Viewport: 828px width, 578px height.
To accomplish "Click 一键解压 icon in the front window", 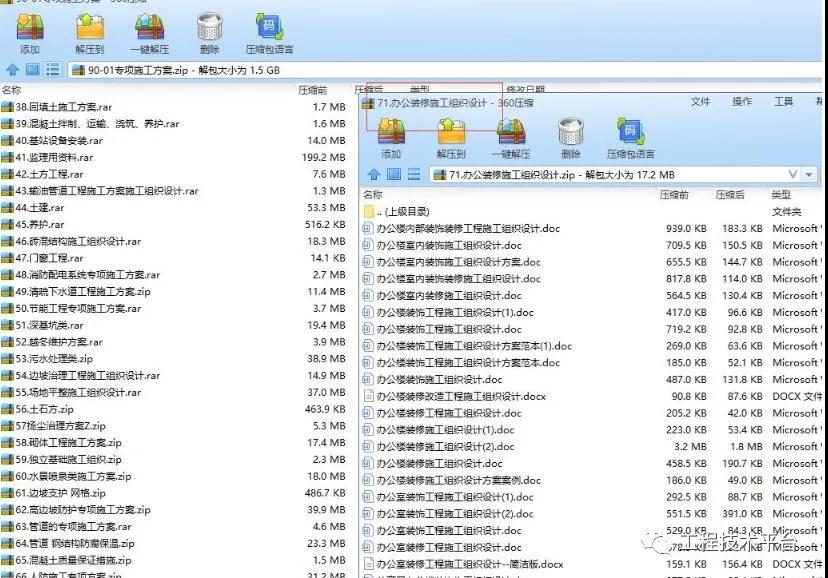I will [511, 136].
